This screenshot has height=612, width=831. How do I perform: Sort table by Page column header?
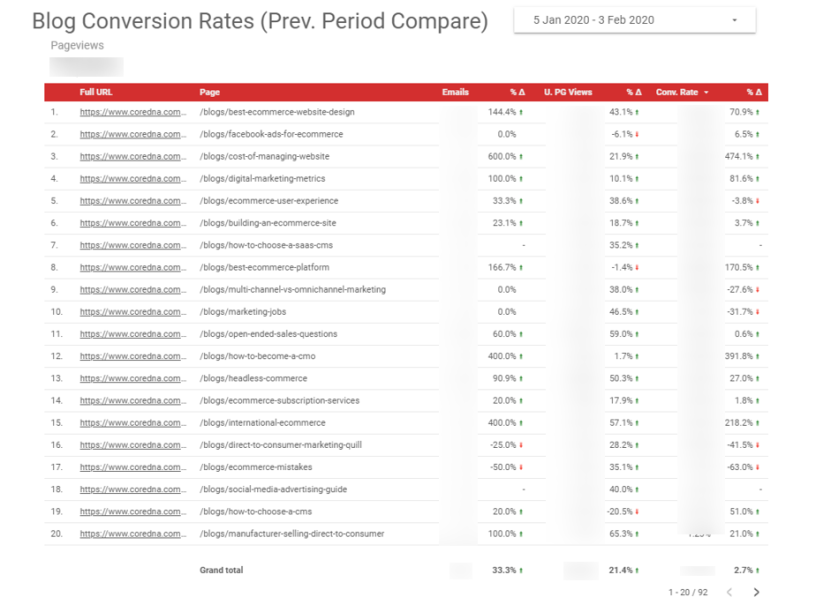pyautogui.click(x=209, y=92)
